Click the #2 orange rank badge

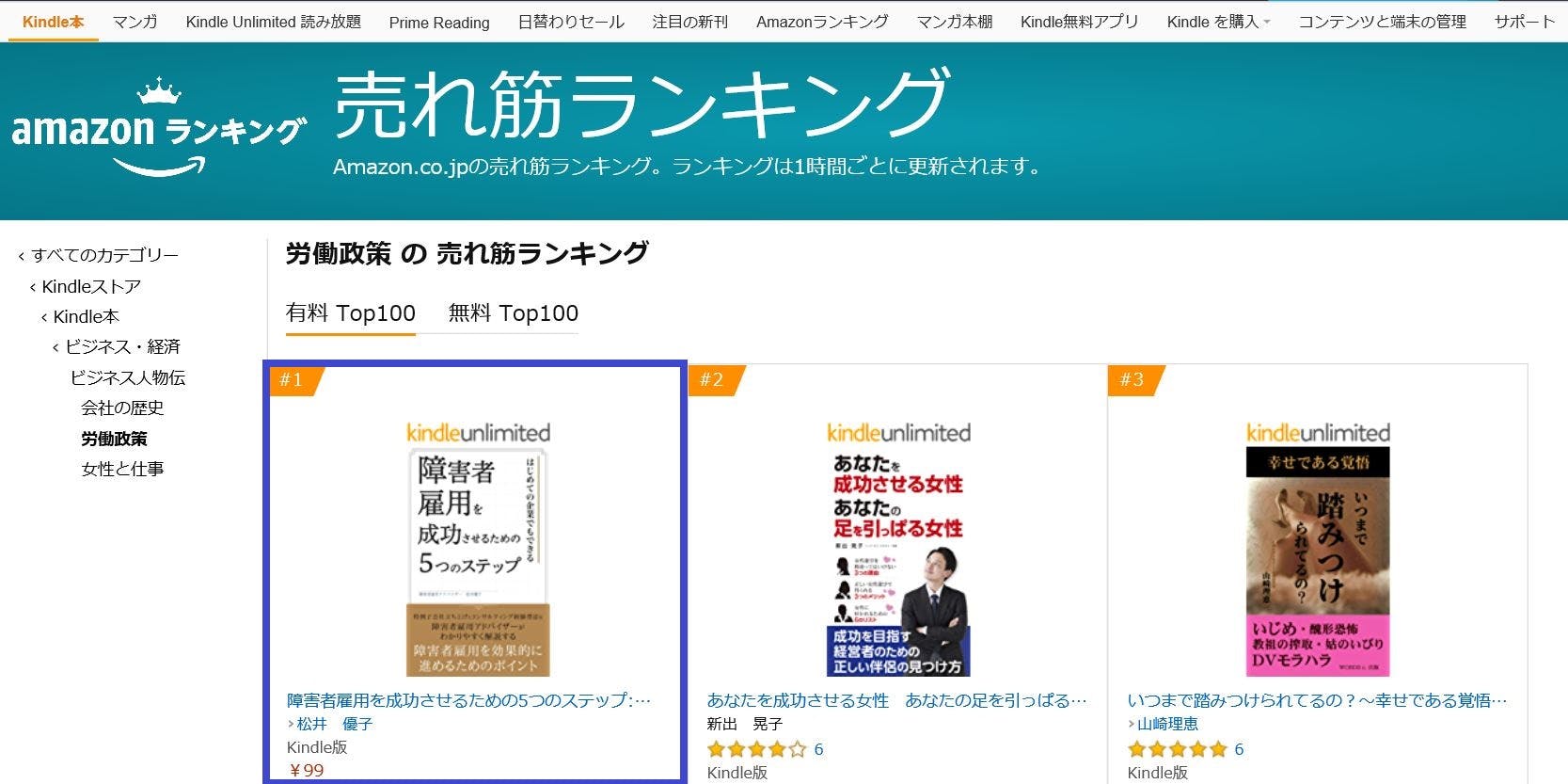coord(715,380)
